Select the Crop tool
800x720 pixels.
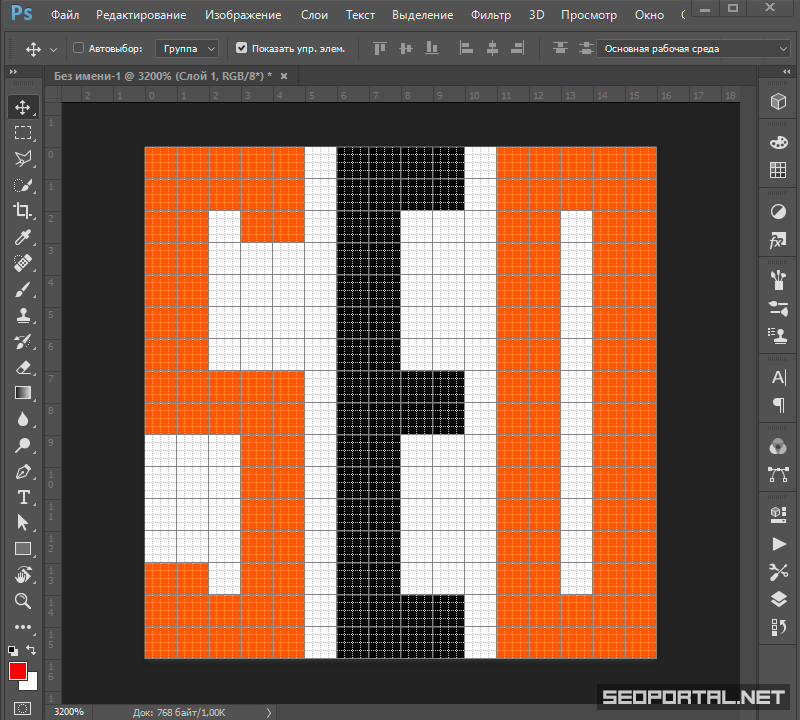point(22,211)
